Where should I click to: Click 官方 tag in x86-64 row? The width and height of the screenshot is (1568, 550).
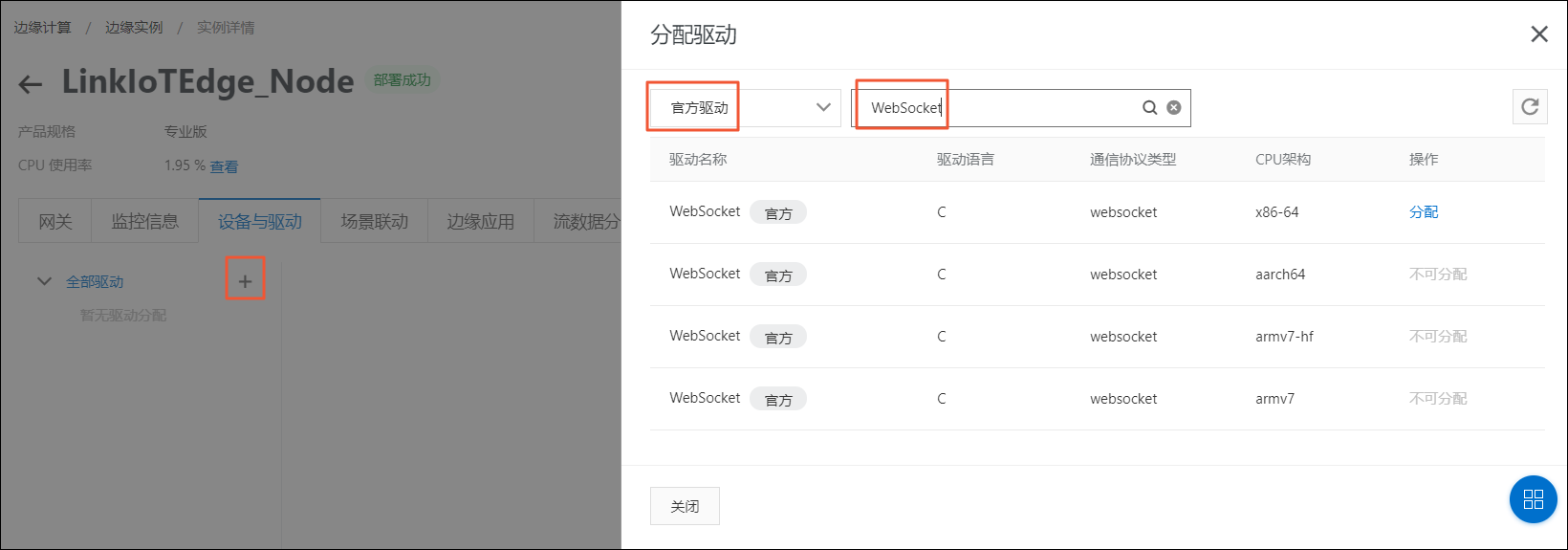pyautogui.click(x=778, y=213)
